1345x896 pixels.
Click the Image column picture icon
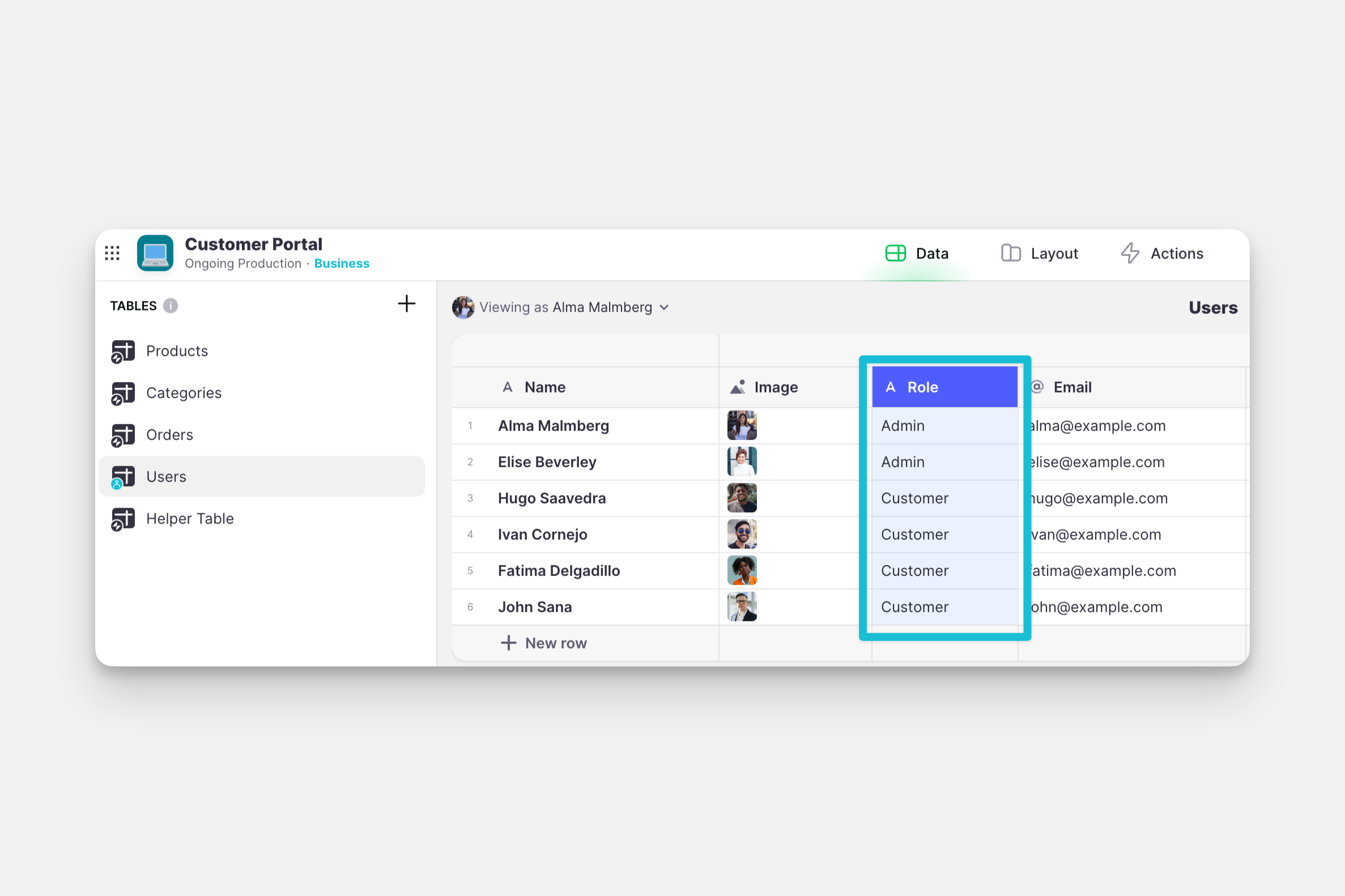738,387
